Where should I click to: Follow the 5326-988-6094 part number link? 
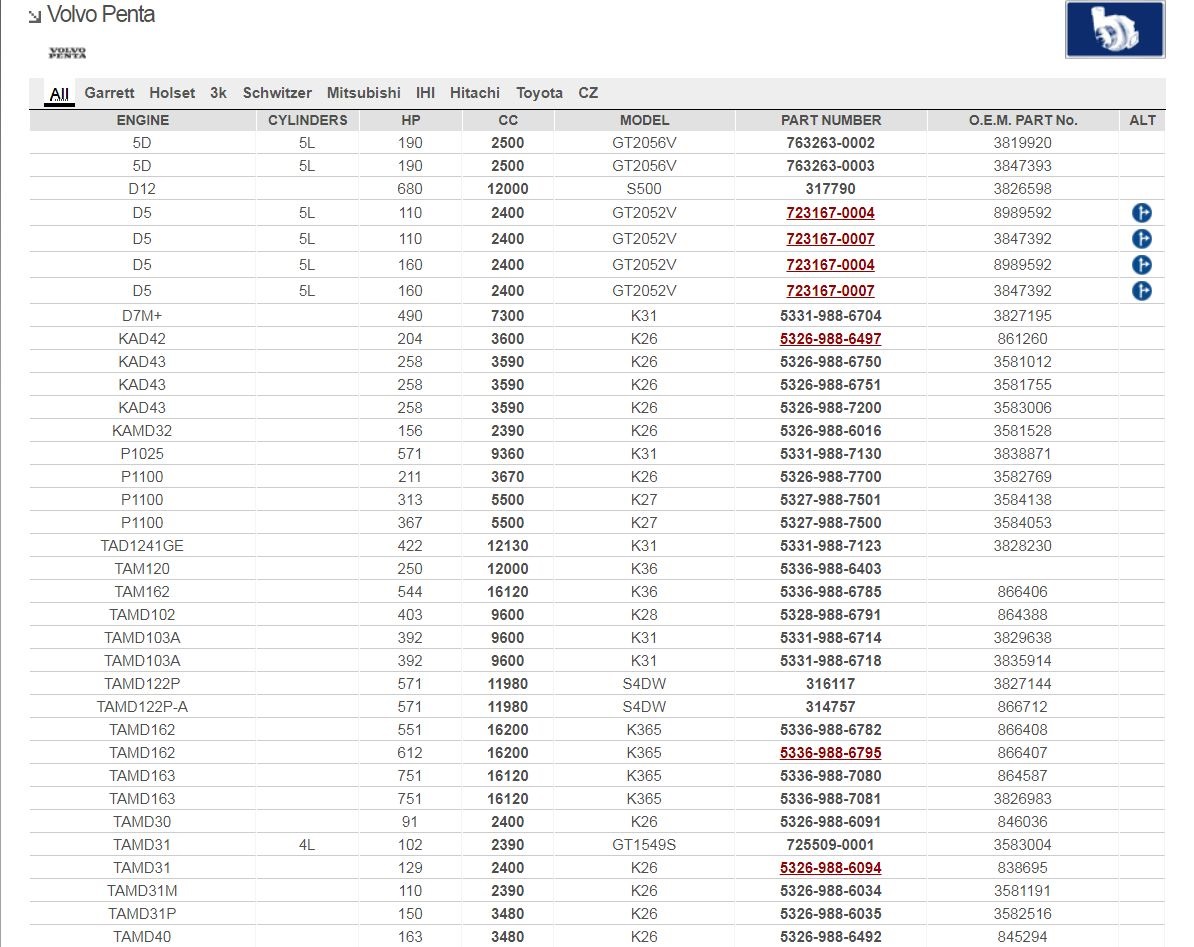click(x=830, y=868)
